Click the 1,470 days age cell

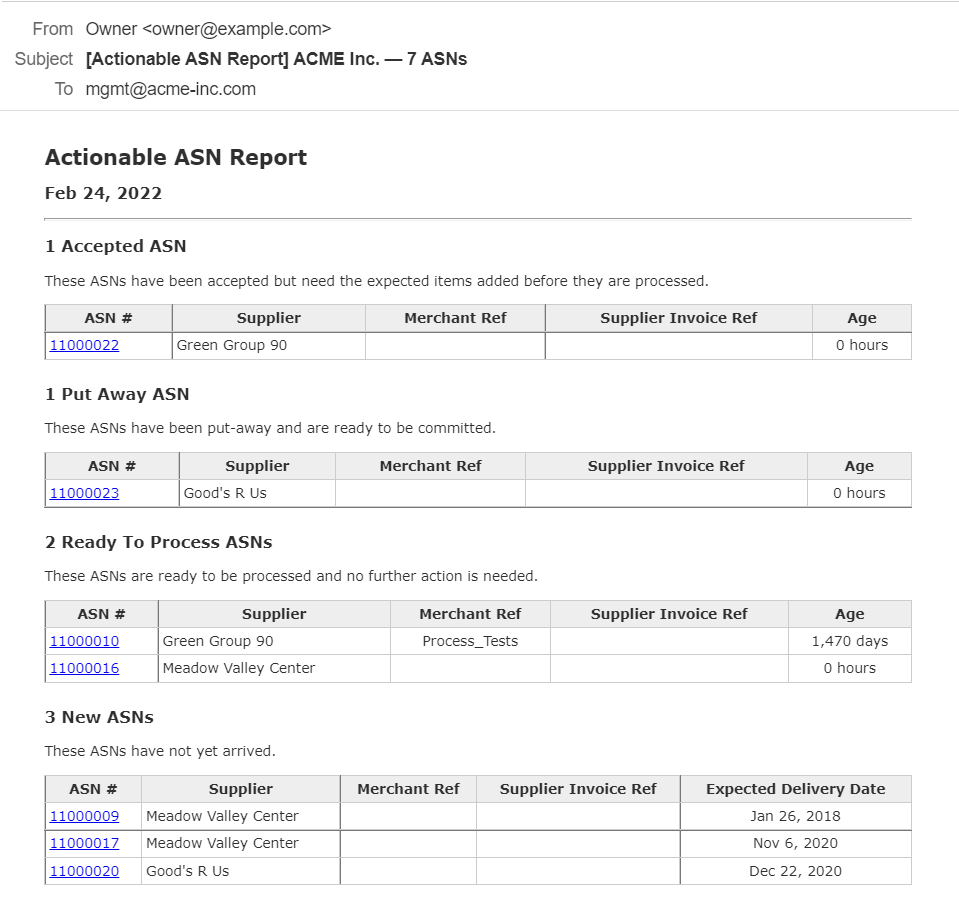pyautogui.click(x=849, y=641)
